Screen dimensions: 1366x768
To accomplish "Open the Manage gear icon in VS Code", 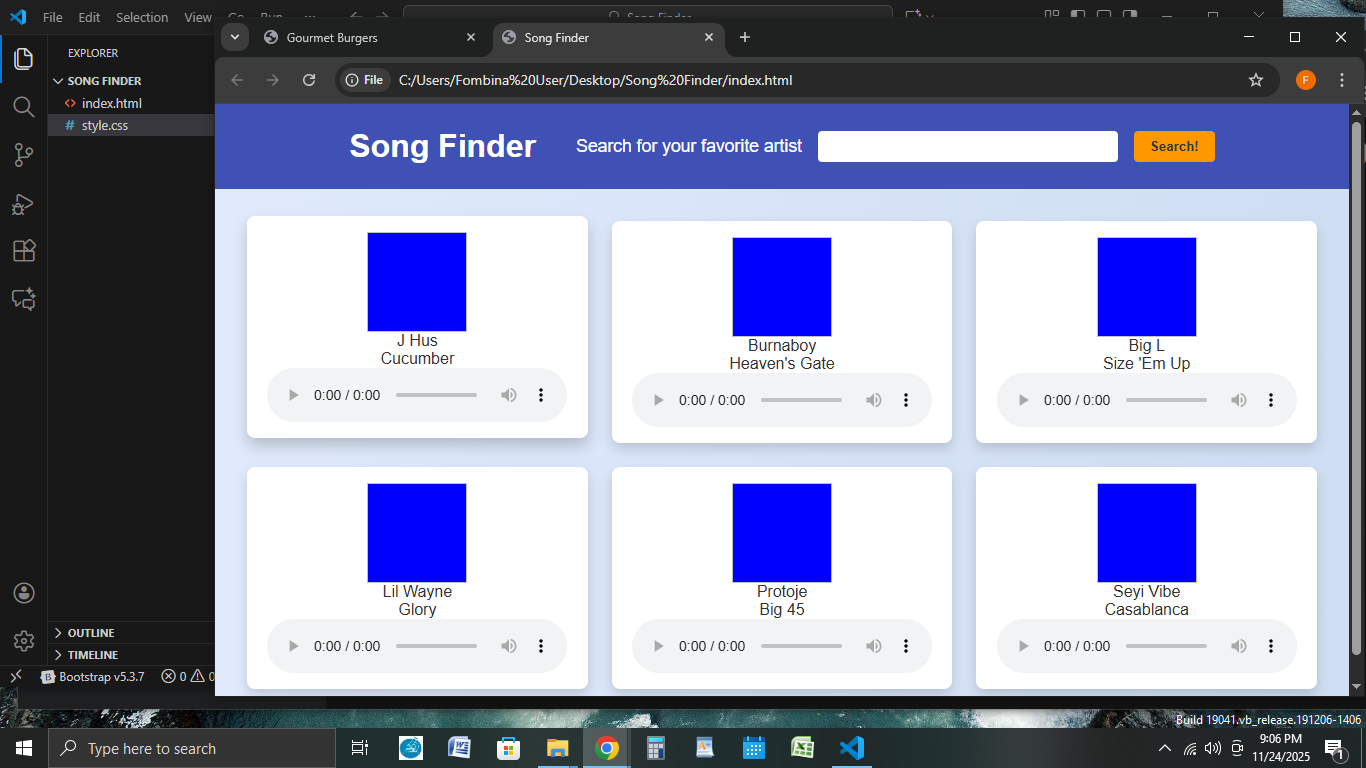I will click(24, 641).
